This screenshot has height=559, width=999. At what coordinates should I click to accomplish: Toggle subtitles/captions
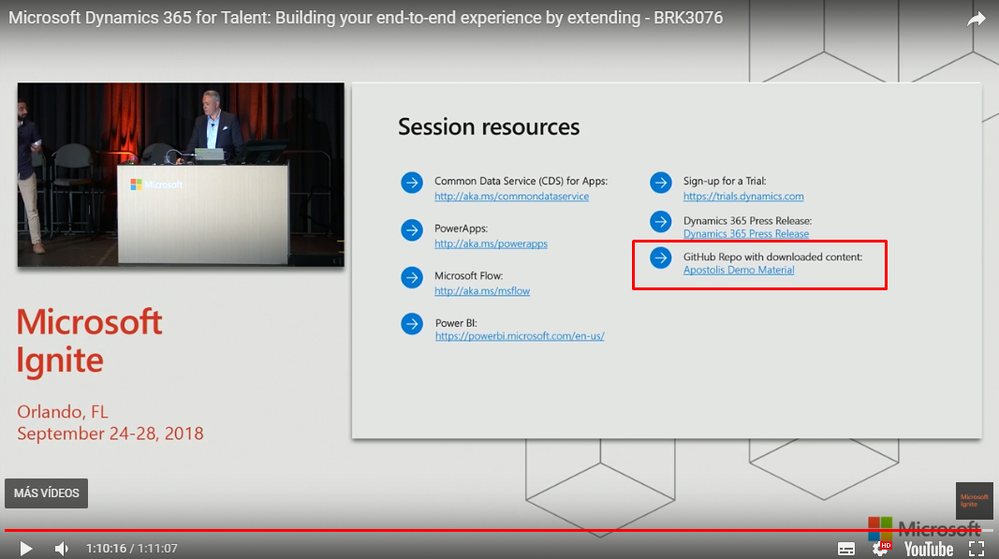[x=846, y=549]
